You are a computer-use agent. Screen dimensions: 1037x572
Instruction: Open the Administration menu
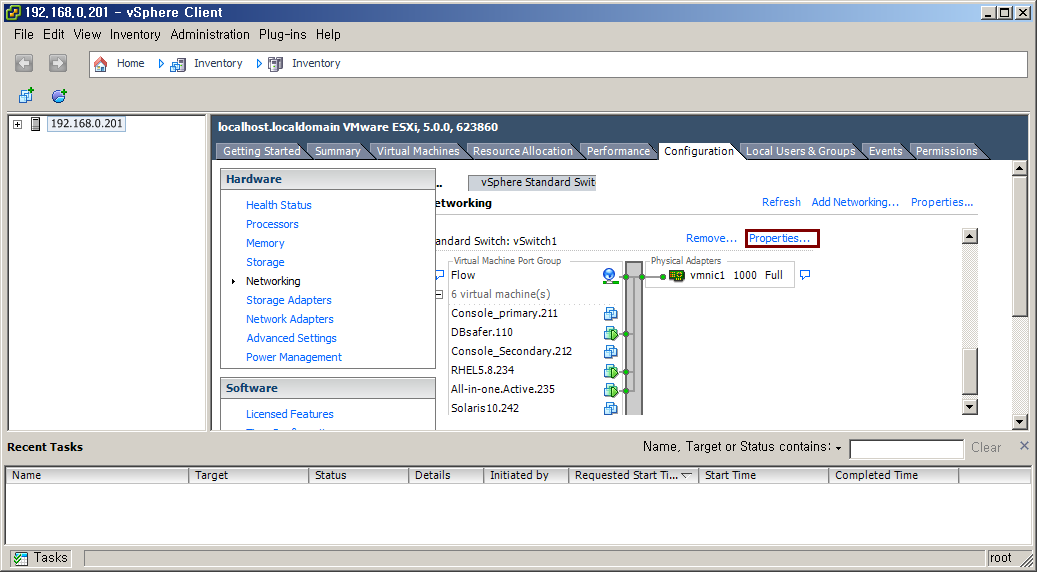click(210, 34)
